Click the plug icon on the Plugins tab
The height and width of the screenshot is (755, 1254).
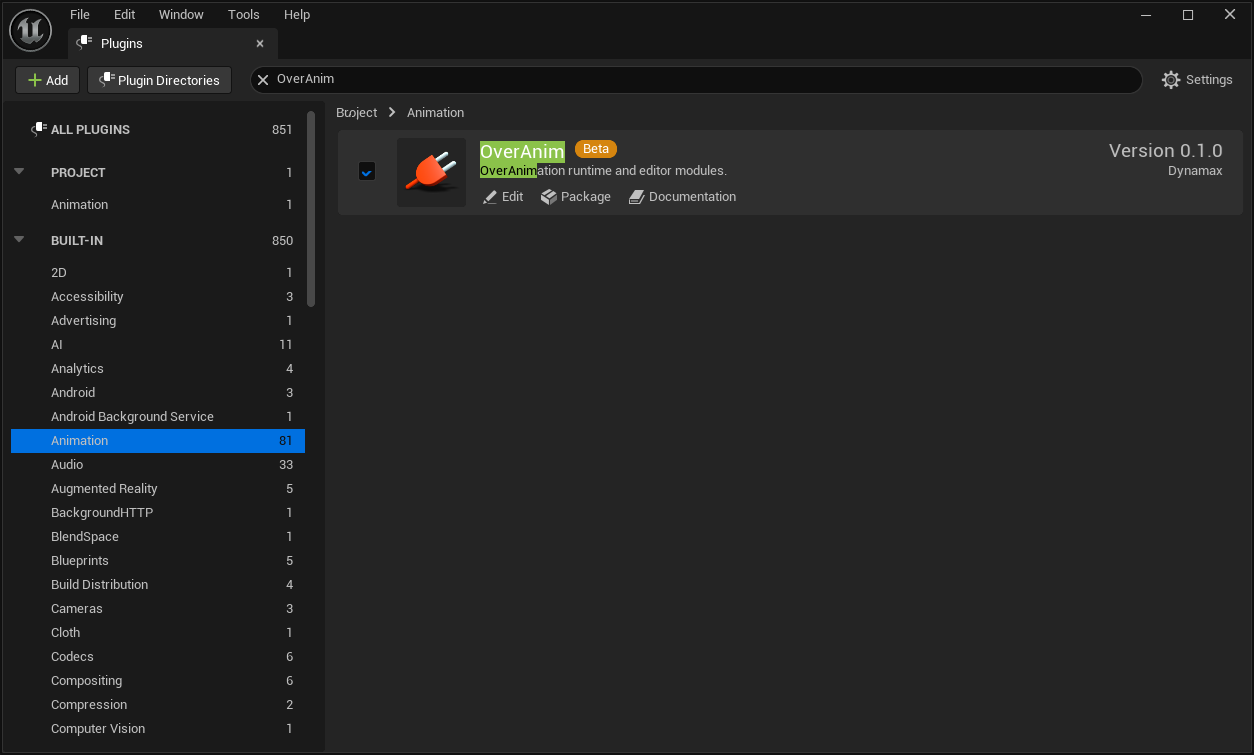click(x=84, y=43)
